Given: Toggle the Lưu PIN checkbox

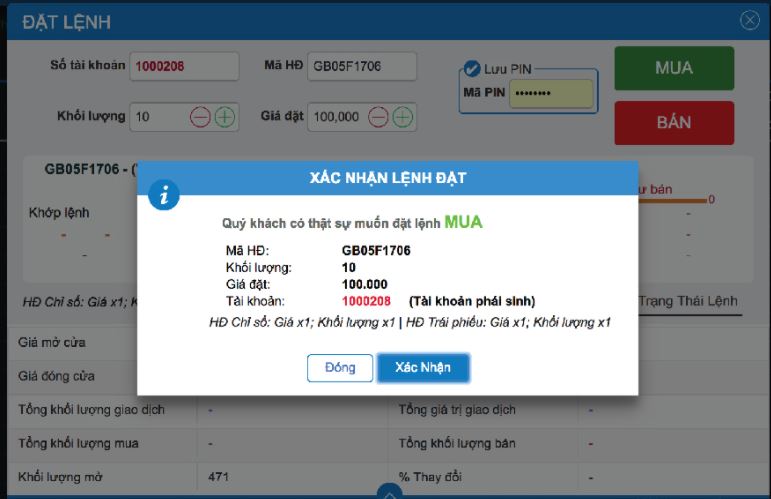Looking at the screenshot, I should (472, 68).
